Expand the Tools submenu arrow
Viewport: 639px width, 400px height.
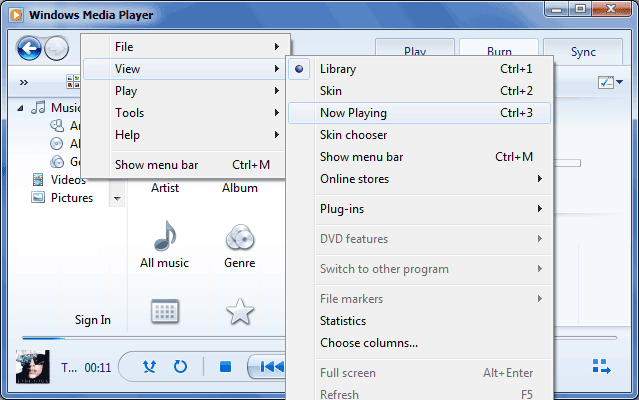[277, 112]
